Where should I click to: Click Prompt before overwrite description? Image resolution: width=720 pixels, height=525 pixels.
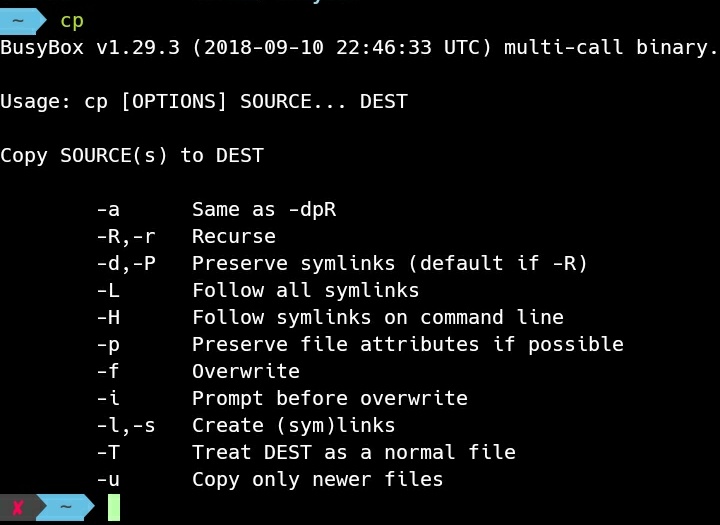pyautogui.click(x=330, y=398)
